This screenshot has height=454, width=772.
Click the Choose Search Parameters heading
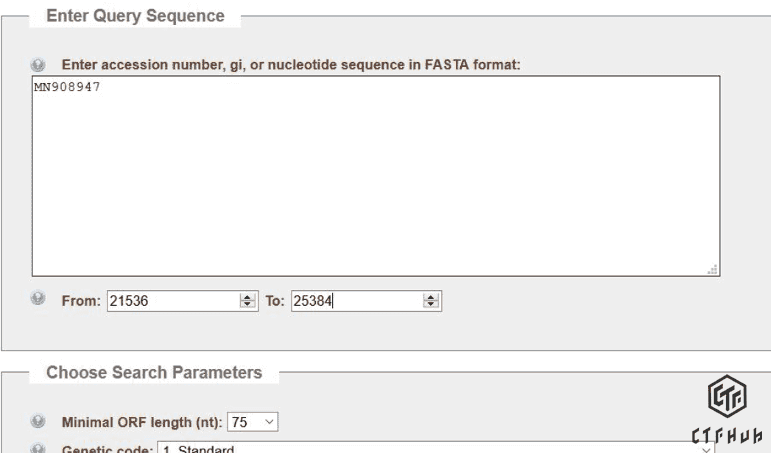tap(154, 373)
